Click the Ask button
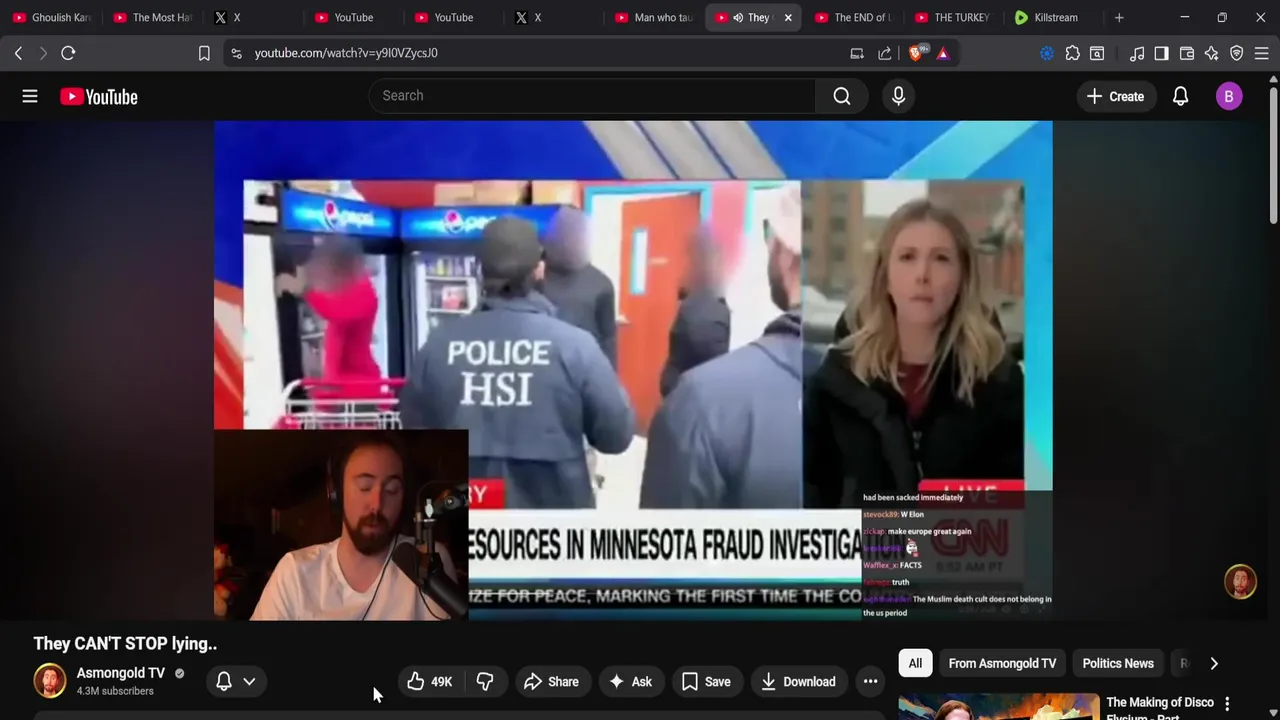The height and width of the screenshot is (720, 1280). 630,682
